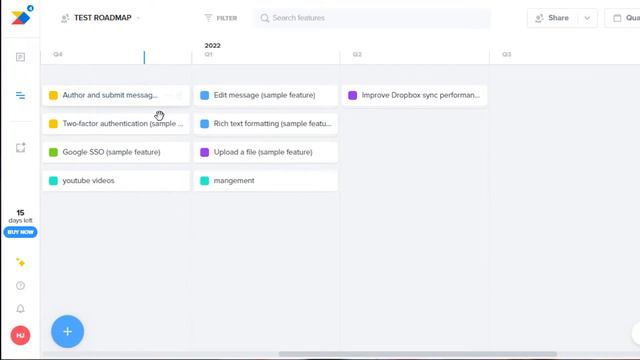Open youtube videos feature card
Image resolution: width=640 pixels, height=360 pixels.
[x=116, y=181]
